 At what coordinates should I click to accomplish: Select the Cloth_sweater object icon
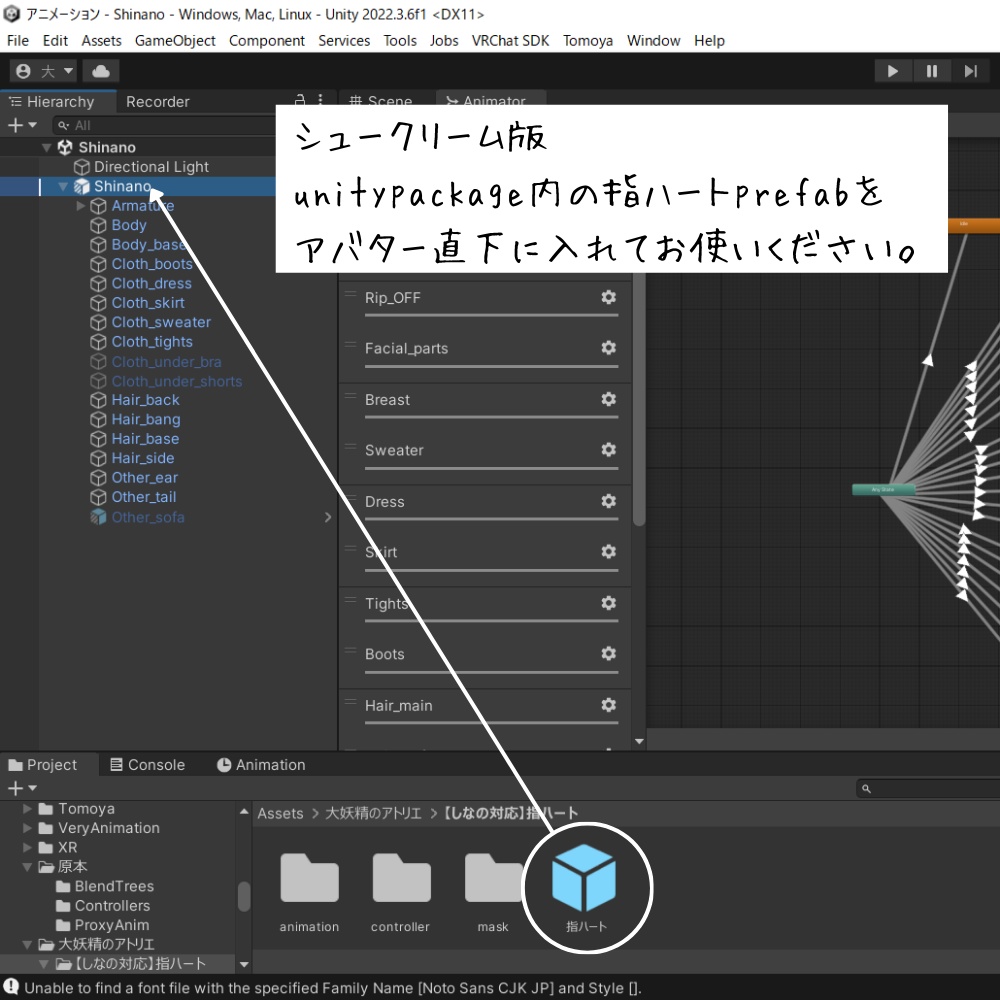tap(98, 322)
